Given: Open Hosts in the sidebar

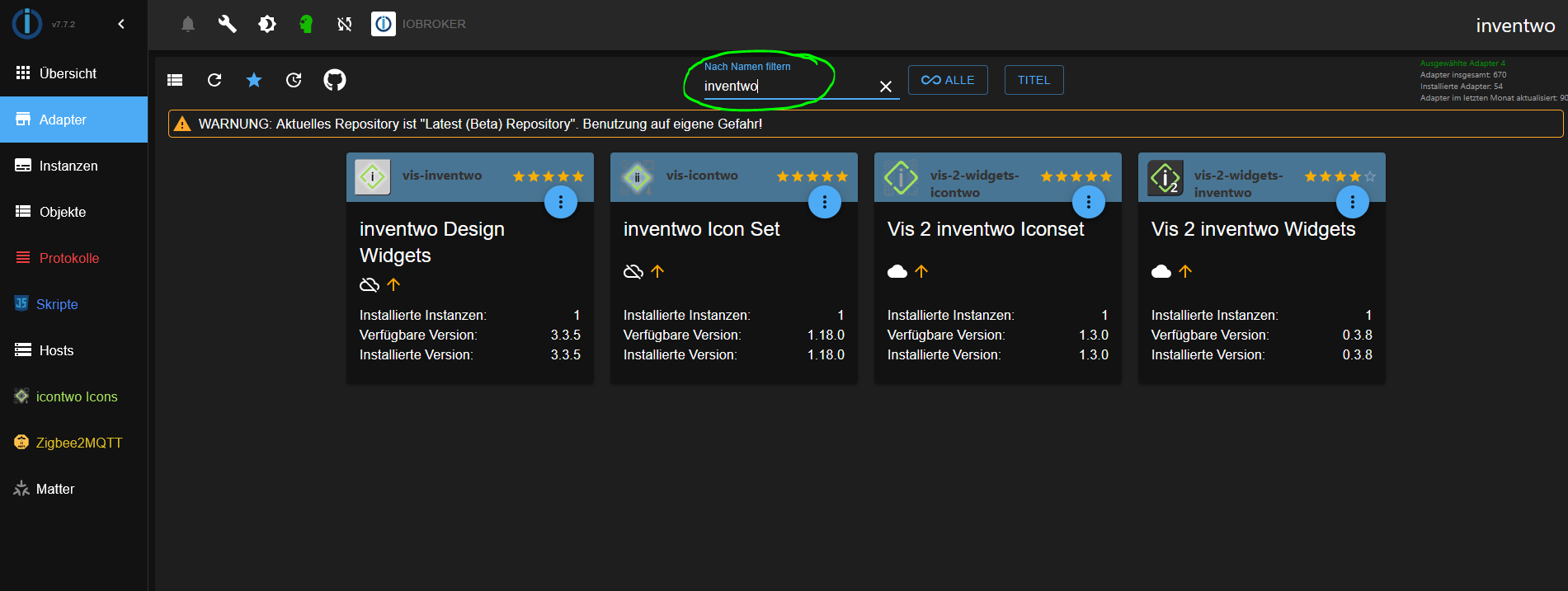Looking at the screenshot, I should point(74,350).
